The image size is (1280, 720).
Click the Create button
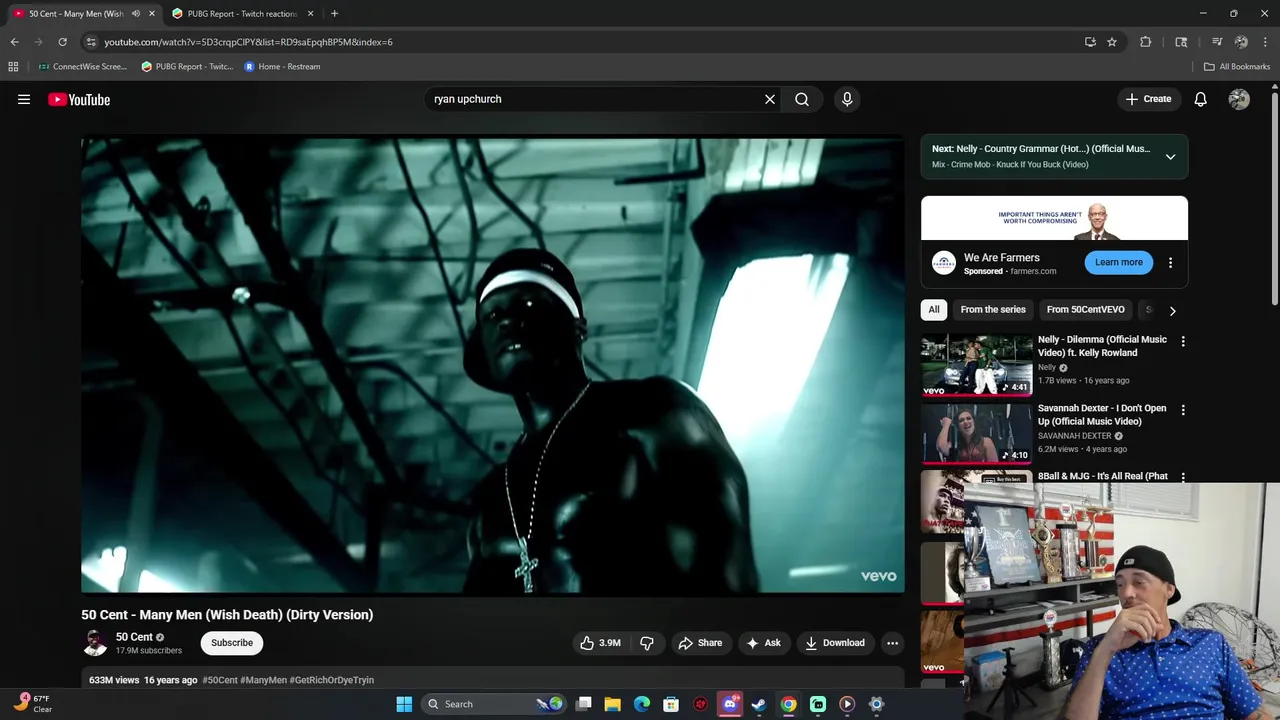coord(1148,99)
